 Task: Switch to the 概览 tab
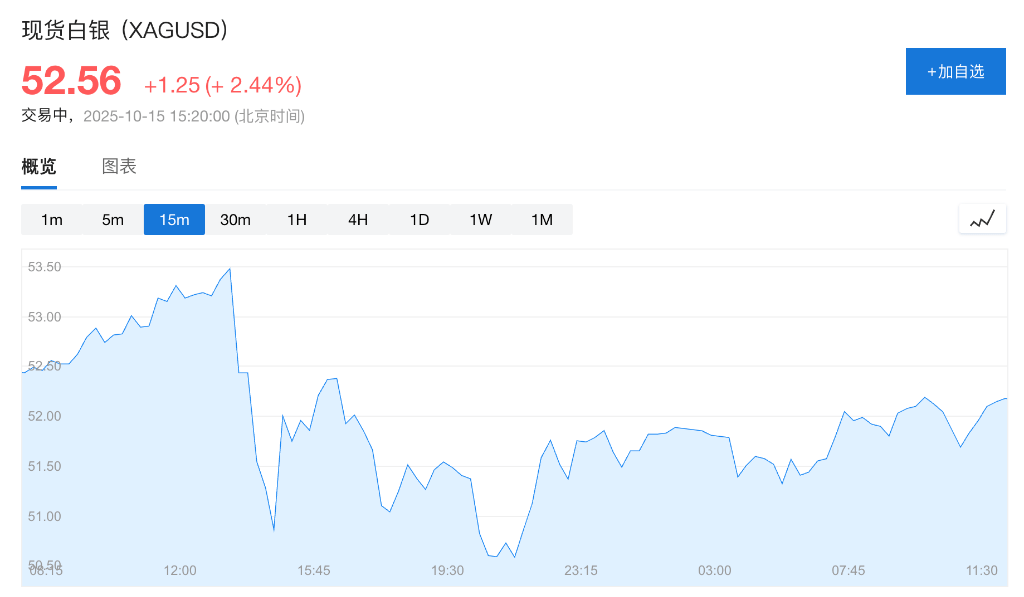pos(39,167)
